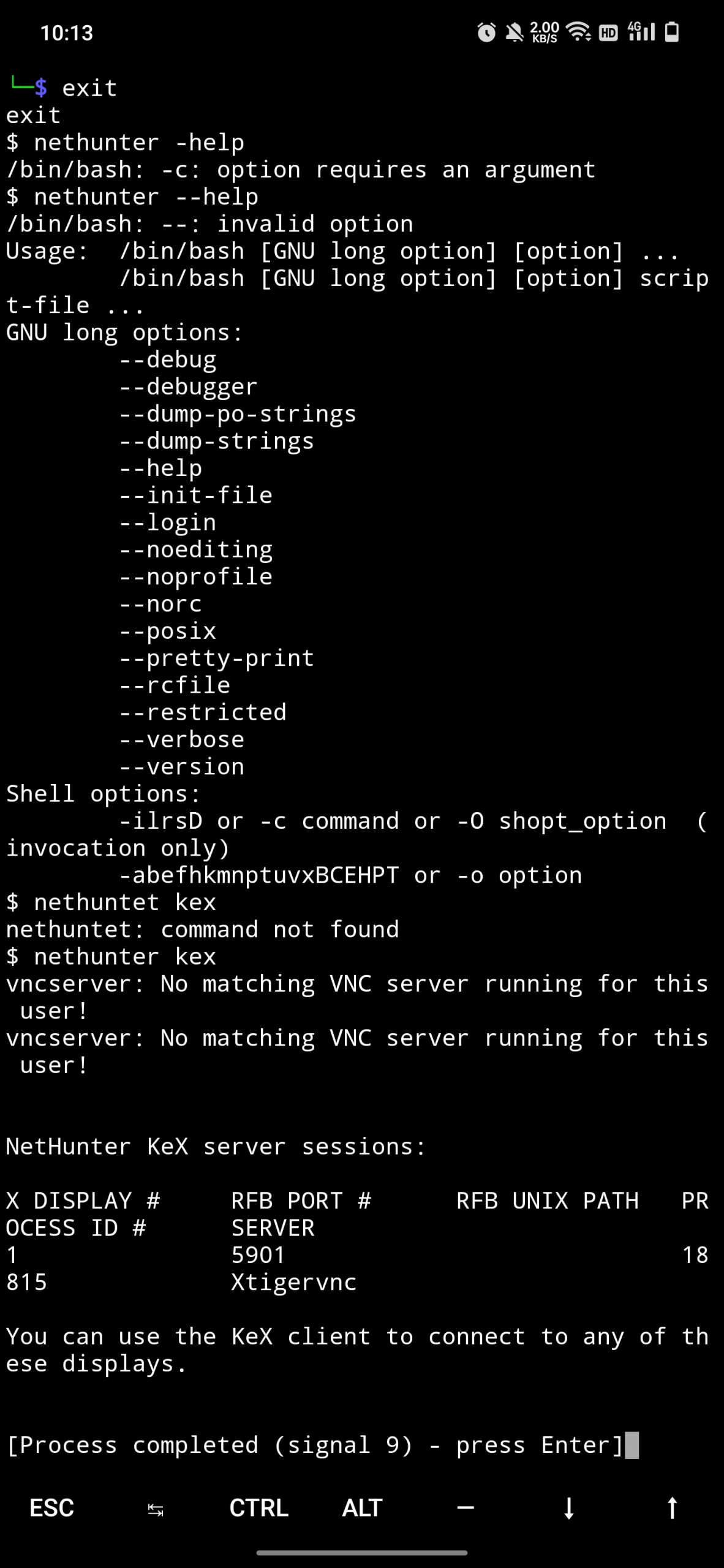
Task: Tap the 5901 RFB port number
Action: [x=258, y=1255]
